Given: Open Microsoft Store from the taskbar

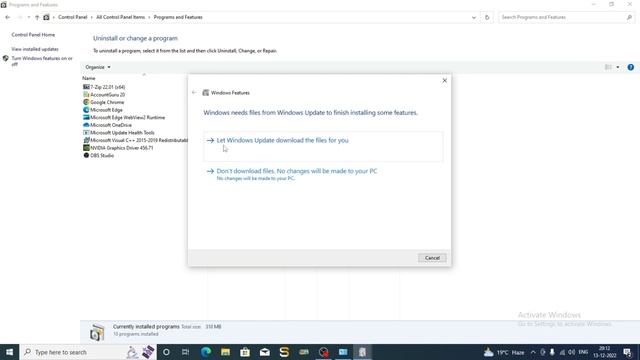Looking at the screenshot, I should click(245, 352).
